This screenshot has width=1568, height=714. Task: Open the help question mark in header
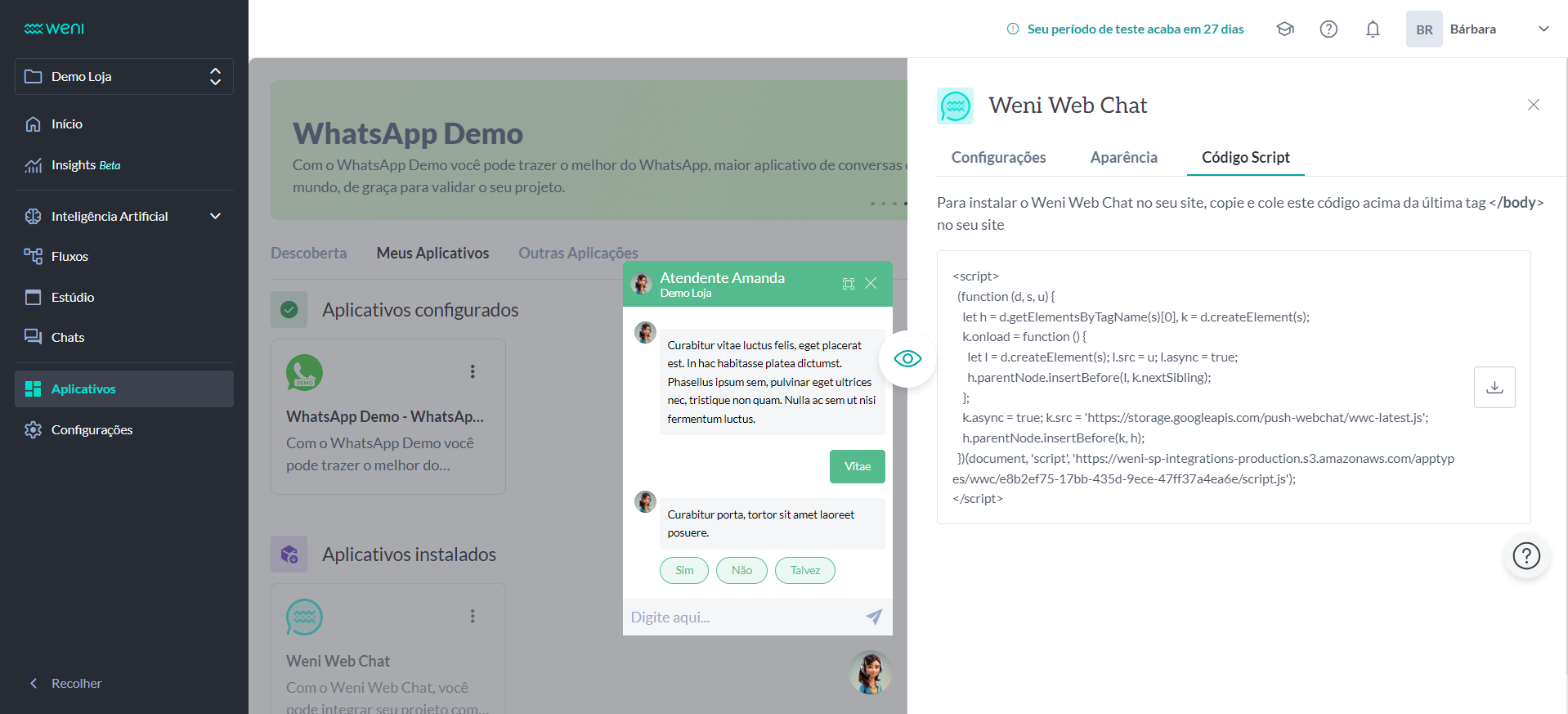[1328, 29]
